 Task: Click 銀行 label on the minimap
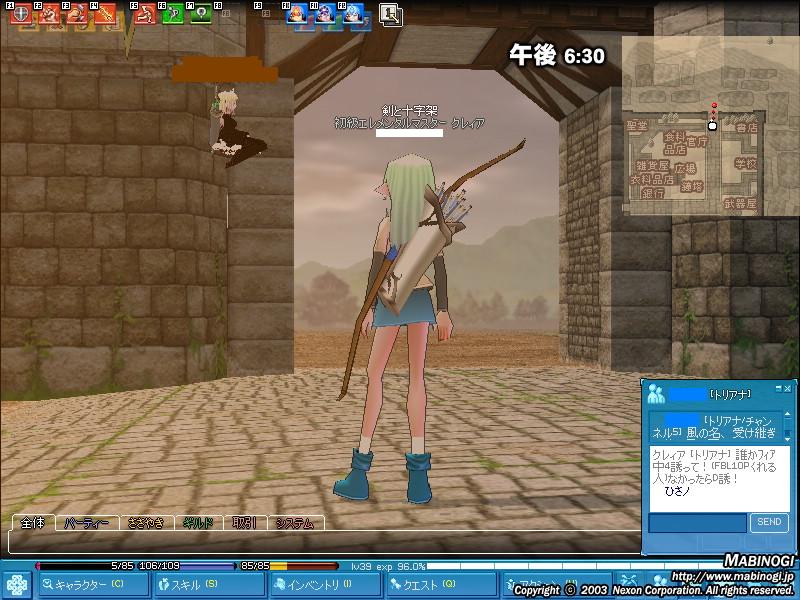[x=653, y=193]
